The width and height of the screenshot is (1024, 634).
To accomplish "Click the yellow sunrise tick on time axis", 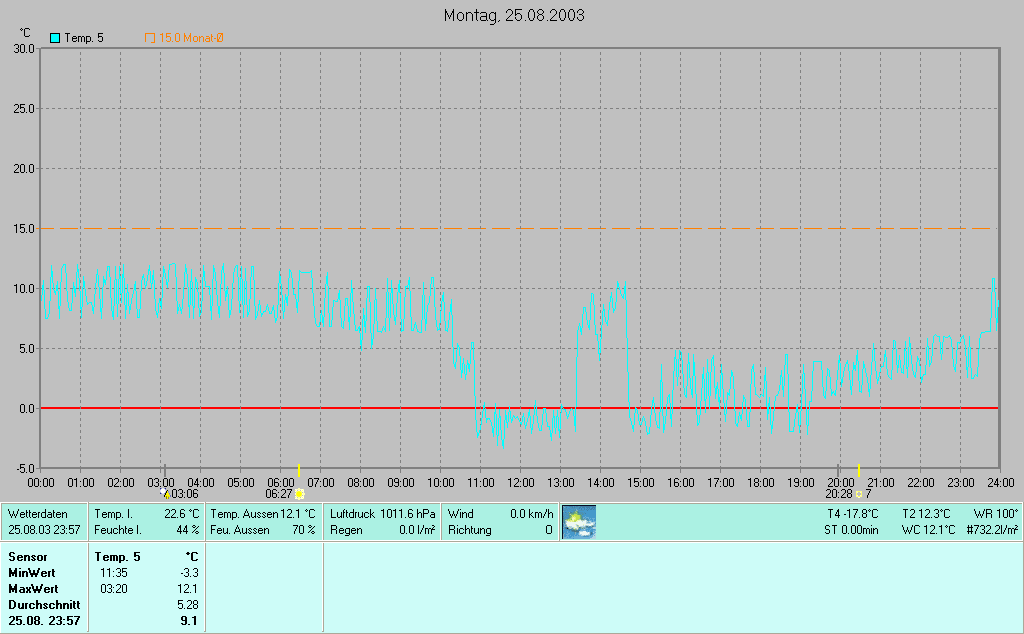I will [299, 471].
